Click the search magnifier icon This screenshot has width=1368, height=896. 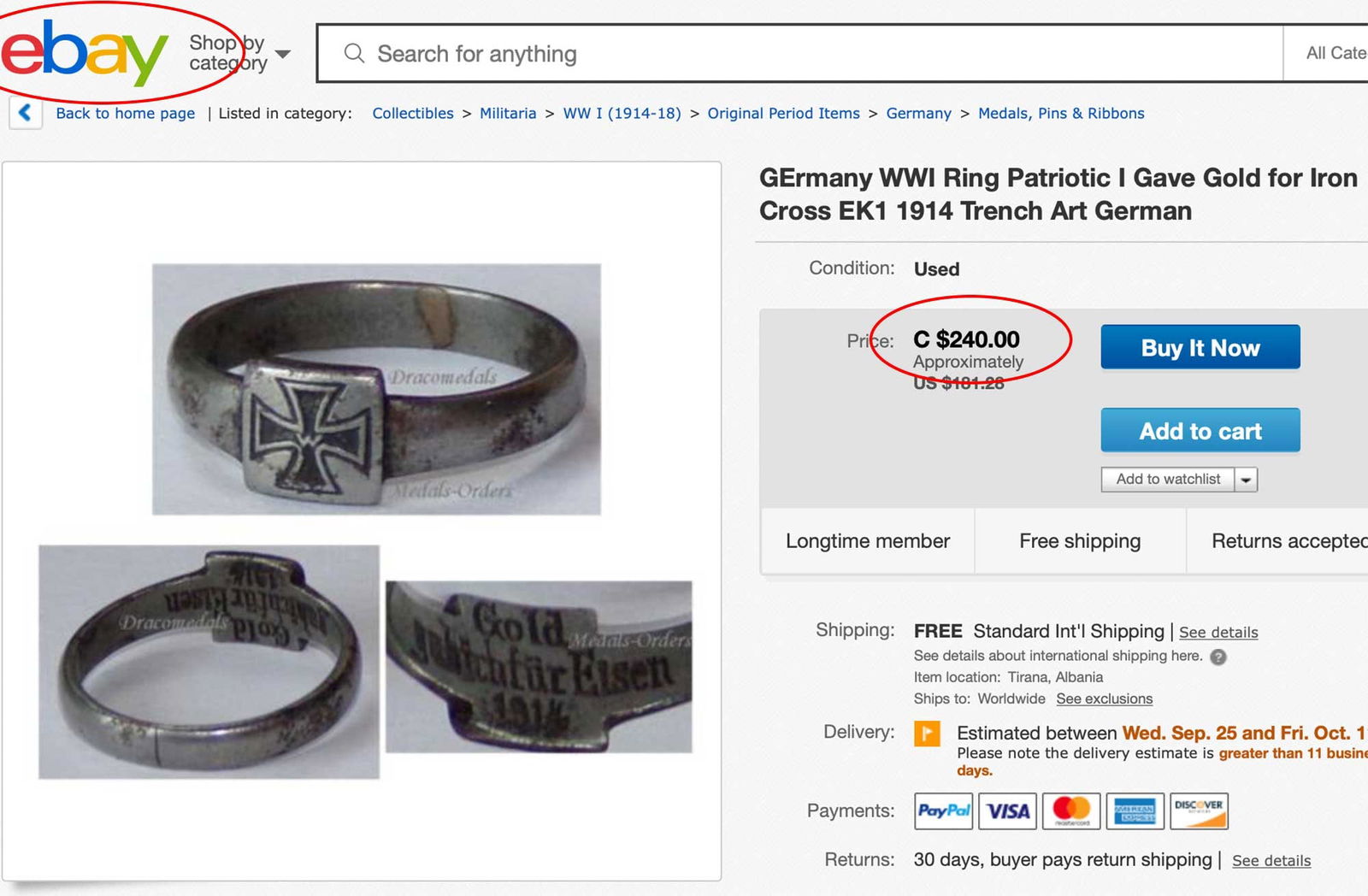353,53
